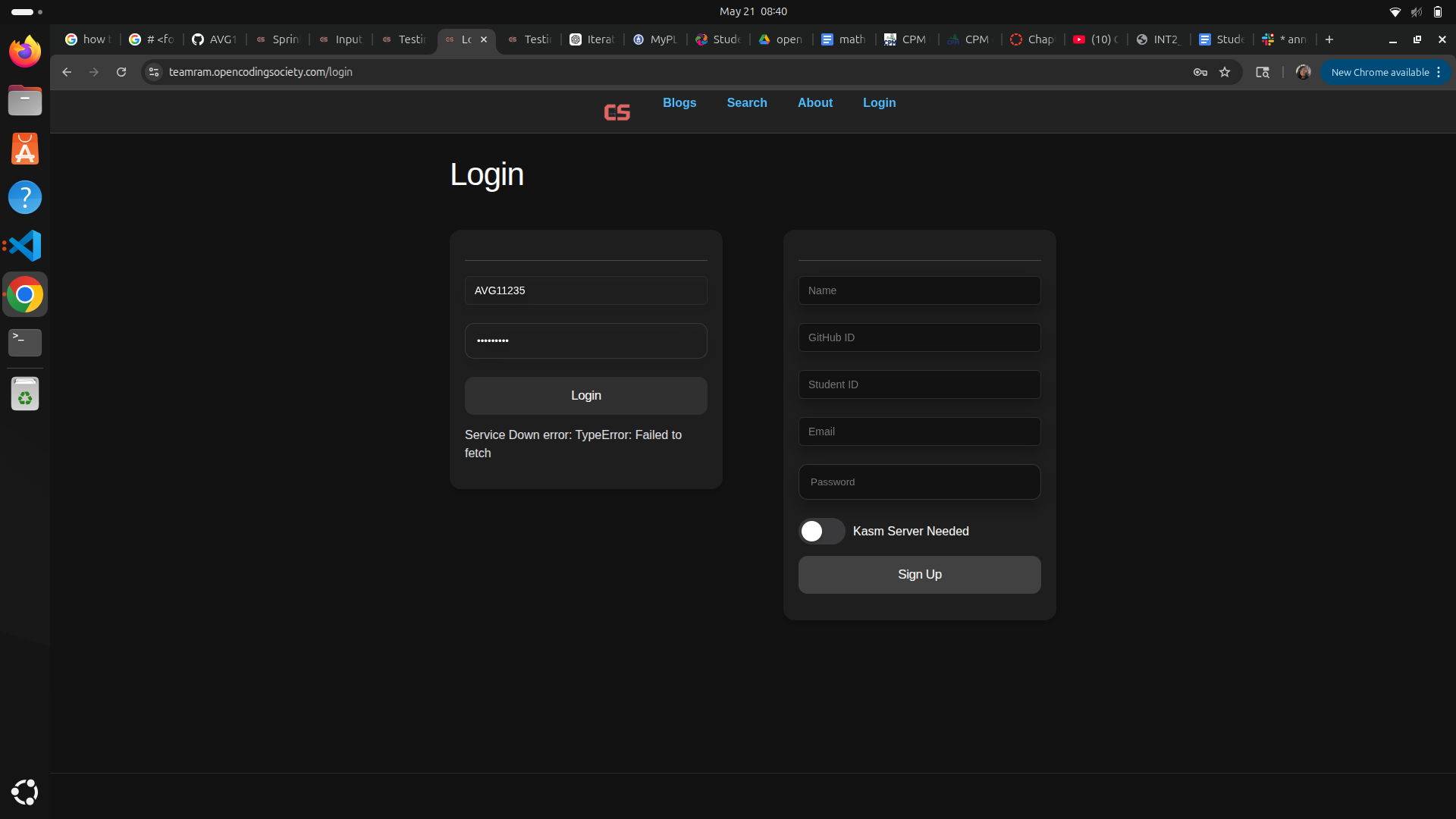Click the Student ID field
Screen dimensions: 1456x819
[x=920, y=384]
